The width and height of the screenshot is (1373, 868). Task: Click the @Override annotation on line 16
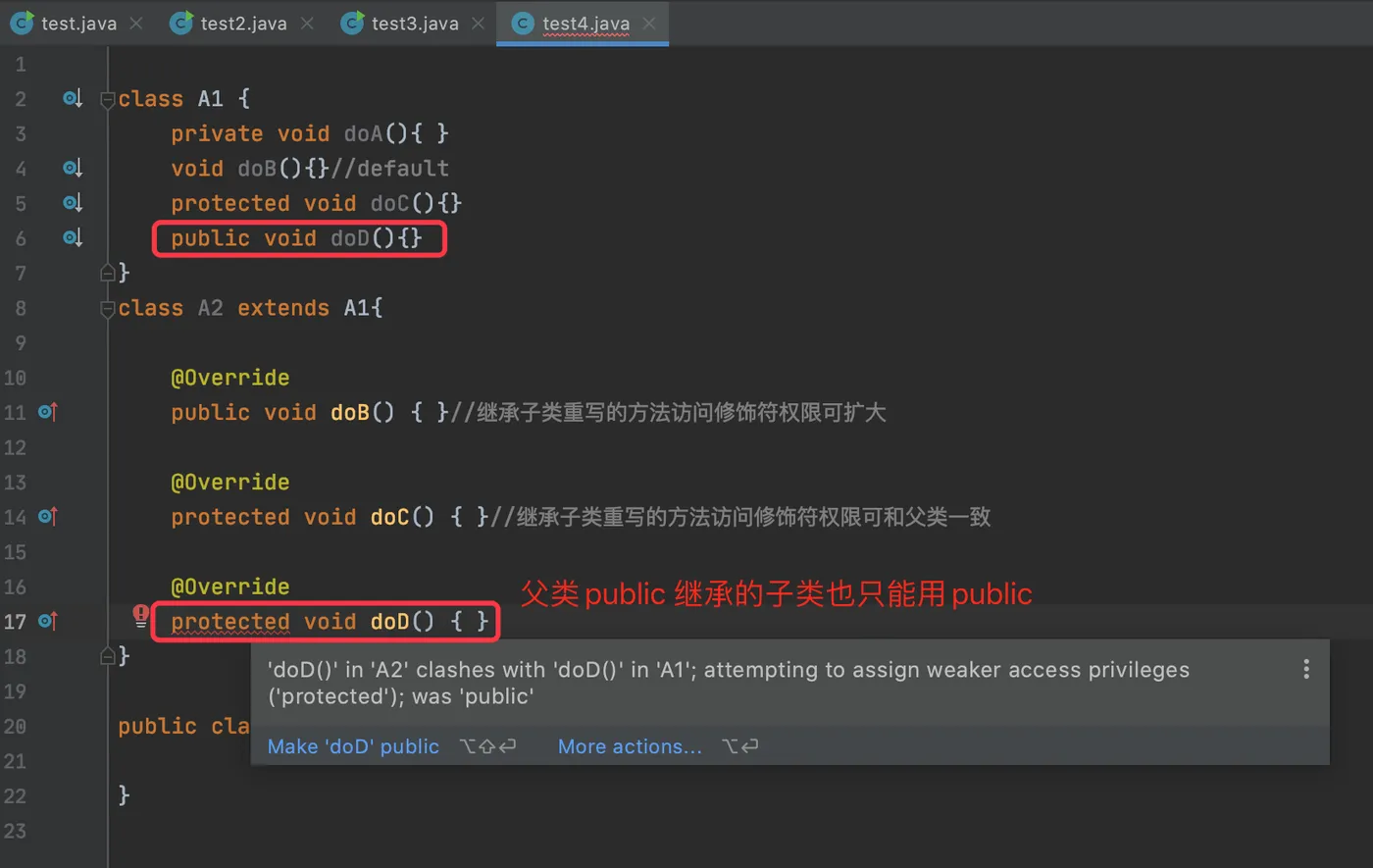230,587
